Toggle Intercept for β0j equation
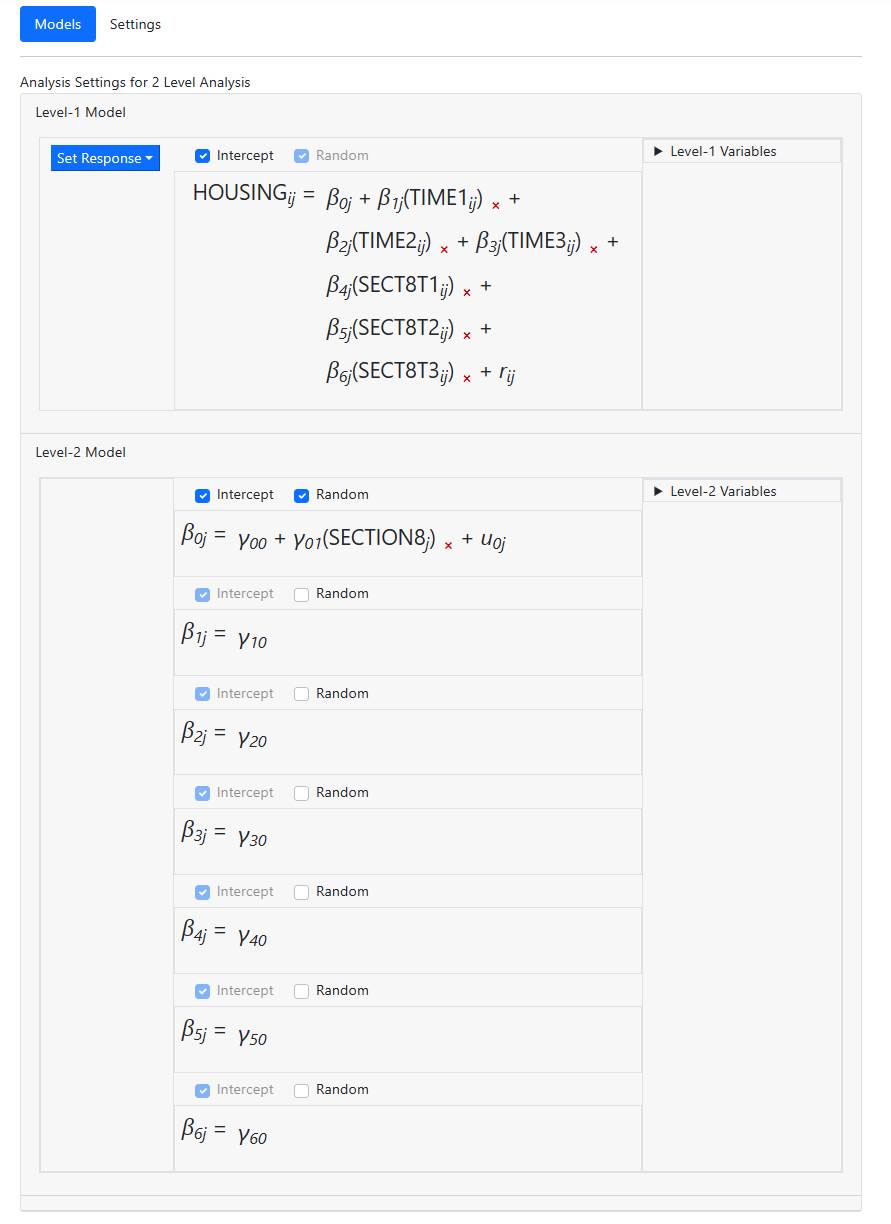891x1224 pixels. (203, 495)
